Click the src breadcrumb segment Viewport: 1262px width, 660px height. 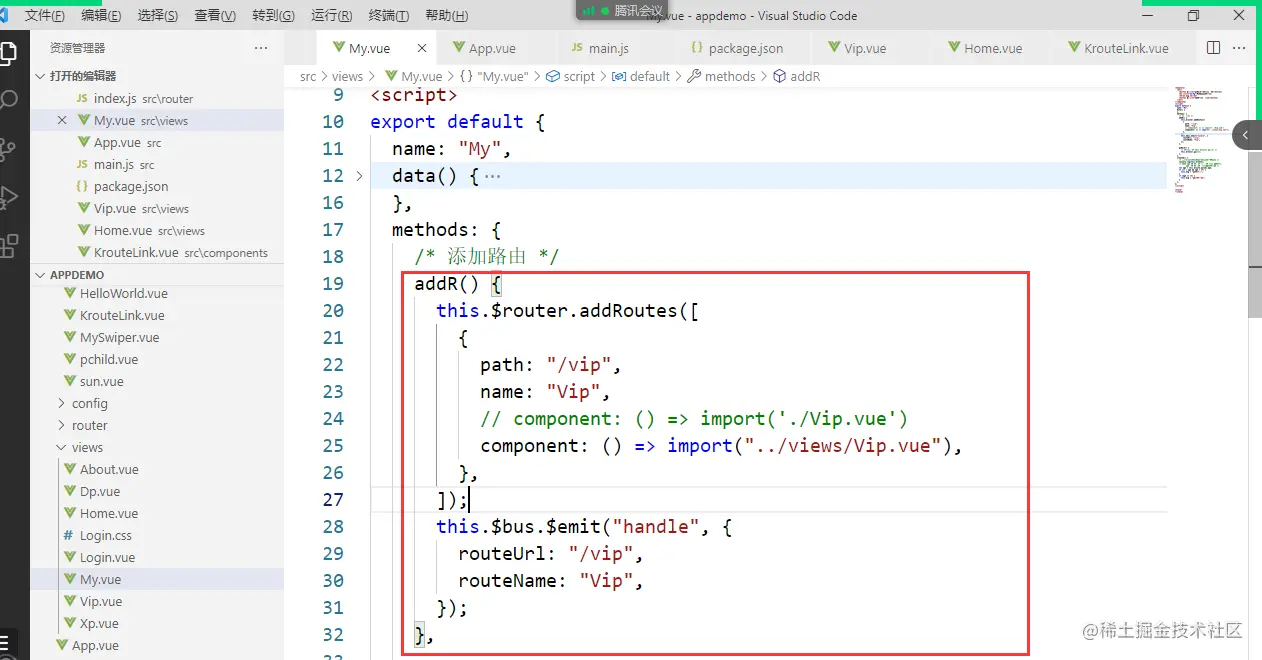tap(308, 76)
